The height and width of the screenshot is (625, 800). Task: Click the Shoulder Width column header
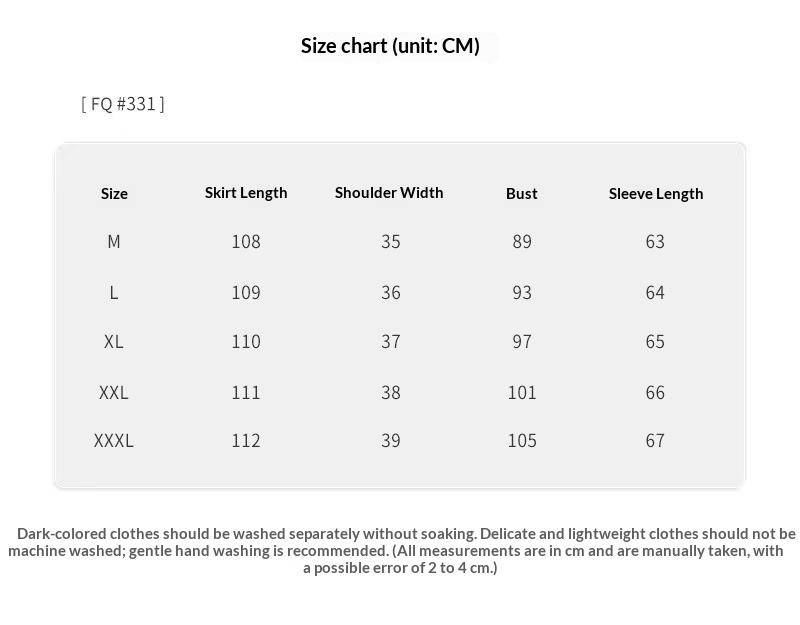coord(389,193)
